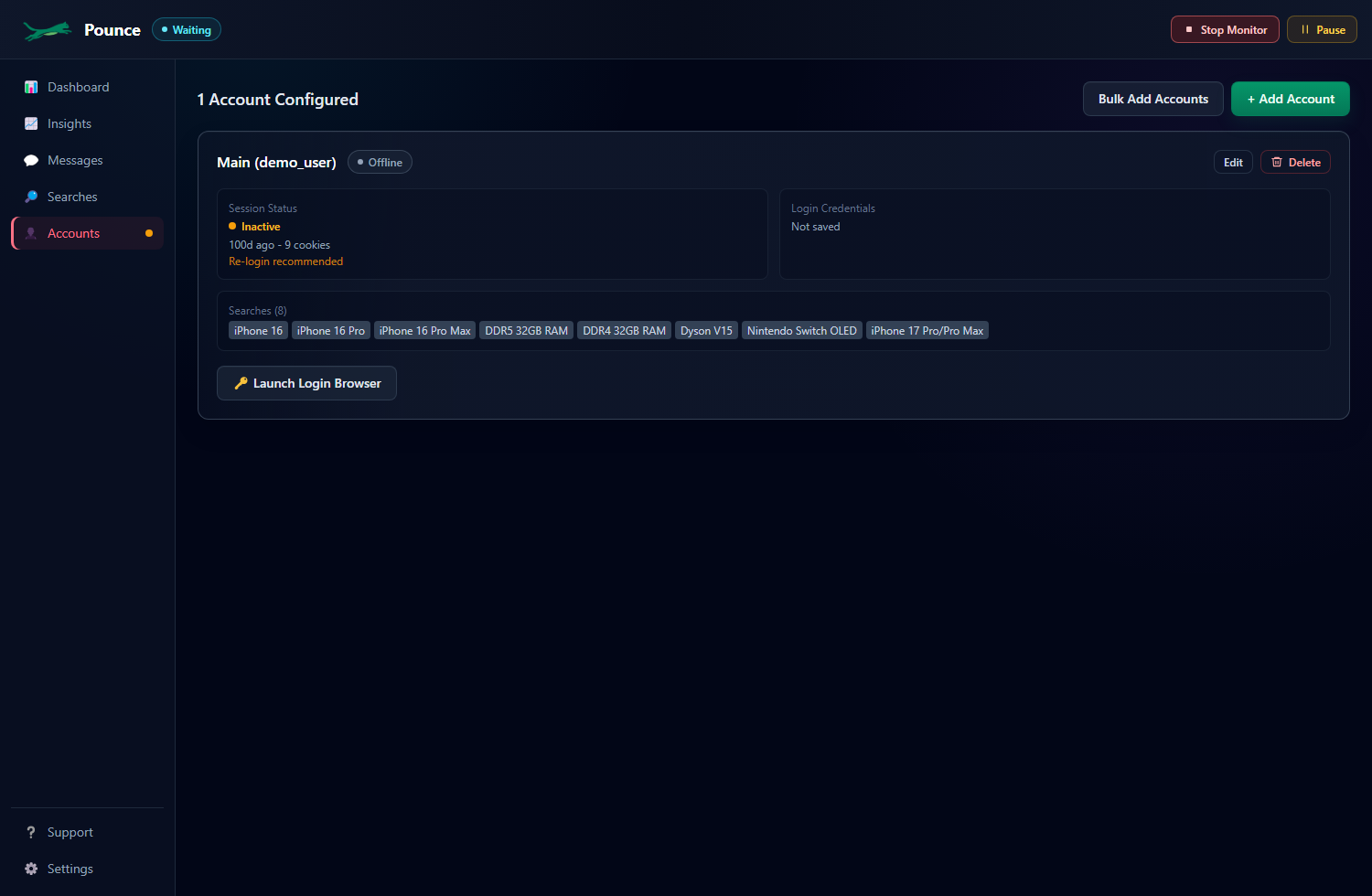
Task: Pause monitoring
Action: [1322, 29]
